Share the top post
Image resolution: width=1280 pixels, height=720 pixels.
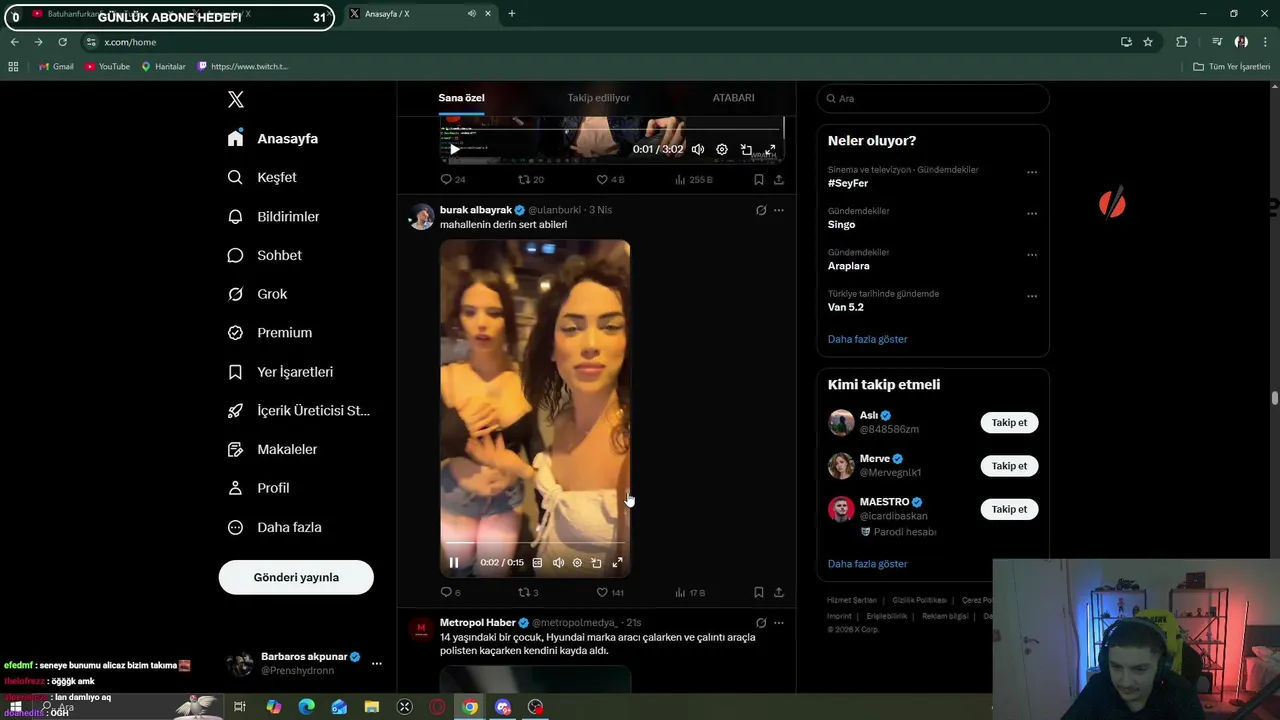(779, 180)
